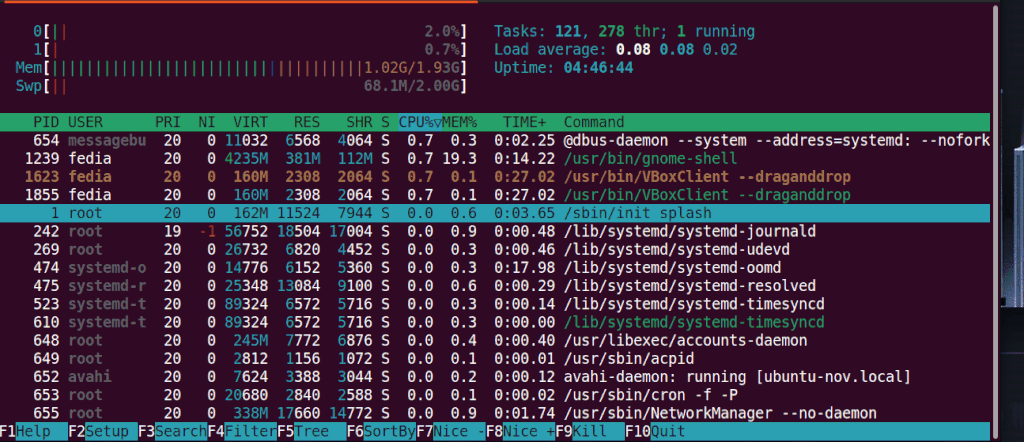The image size is (1024, 442).
Task: Click the terminal vertical scrollbar
Action: (x=995, y=222)
